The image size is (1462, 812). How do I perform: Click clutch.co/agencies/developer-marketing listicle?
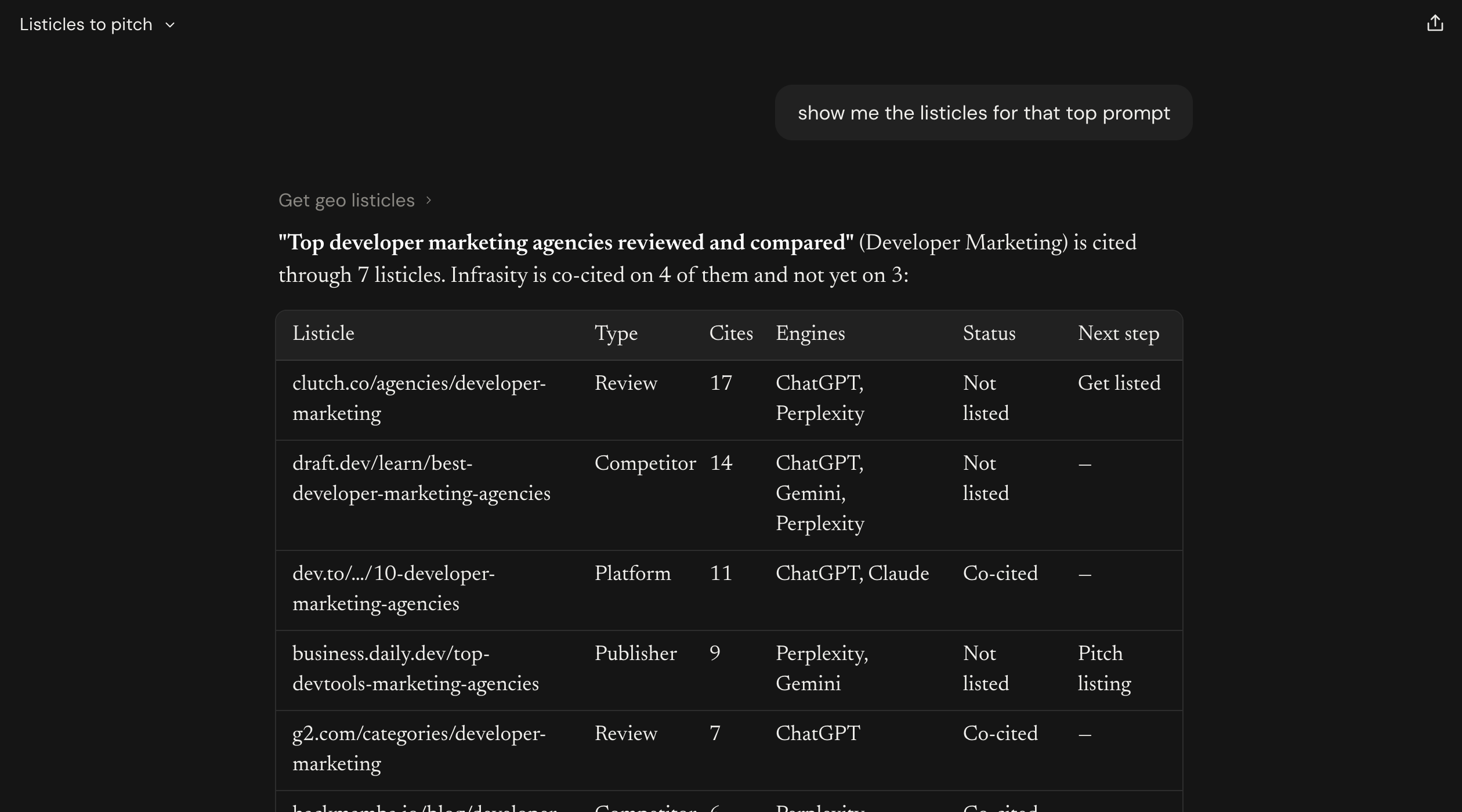(419, 398)
